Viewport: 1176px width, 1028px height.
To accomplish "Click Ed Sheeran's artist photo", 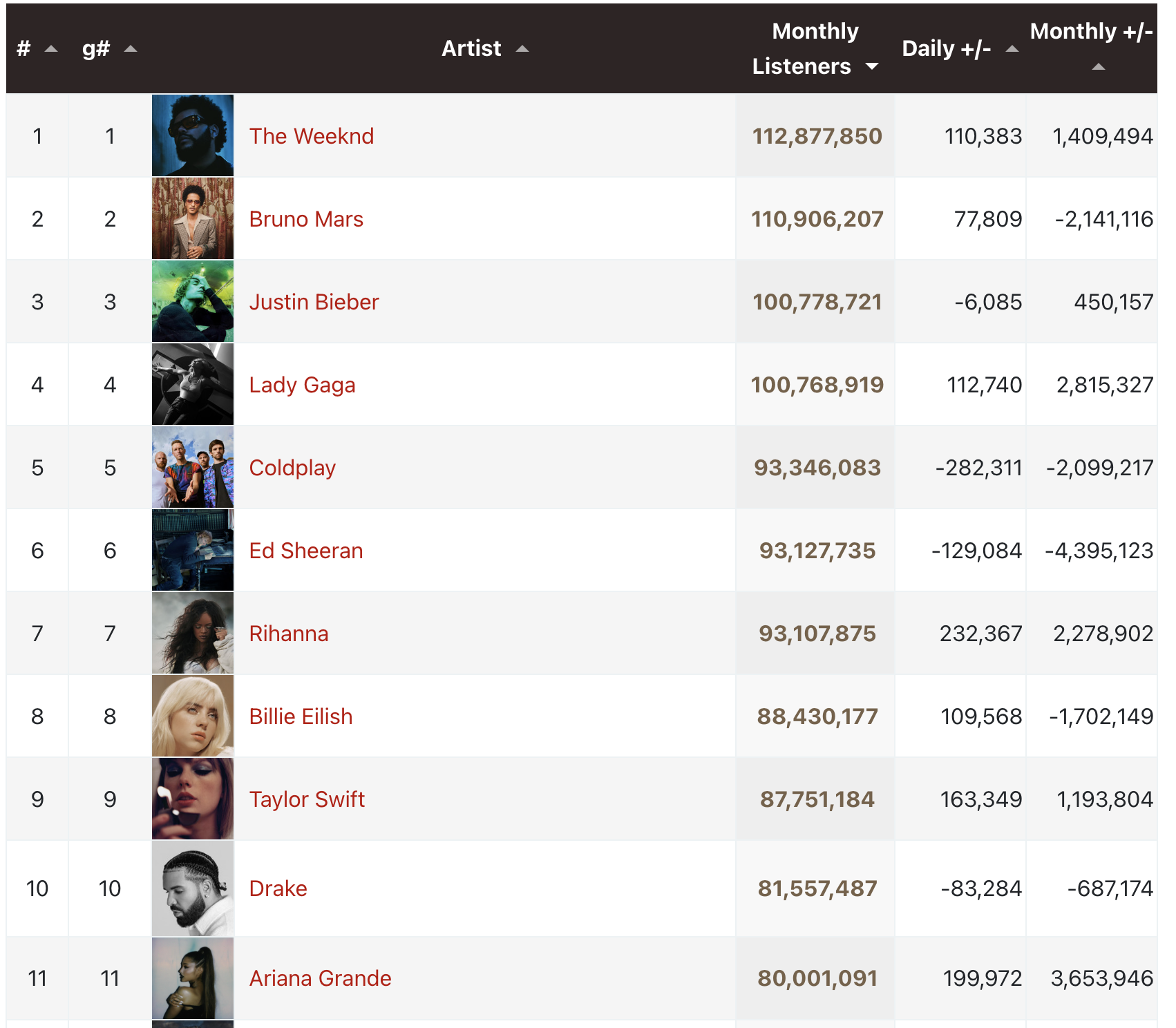I will (x=193, y=550).
